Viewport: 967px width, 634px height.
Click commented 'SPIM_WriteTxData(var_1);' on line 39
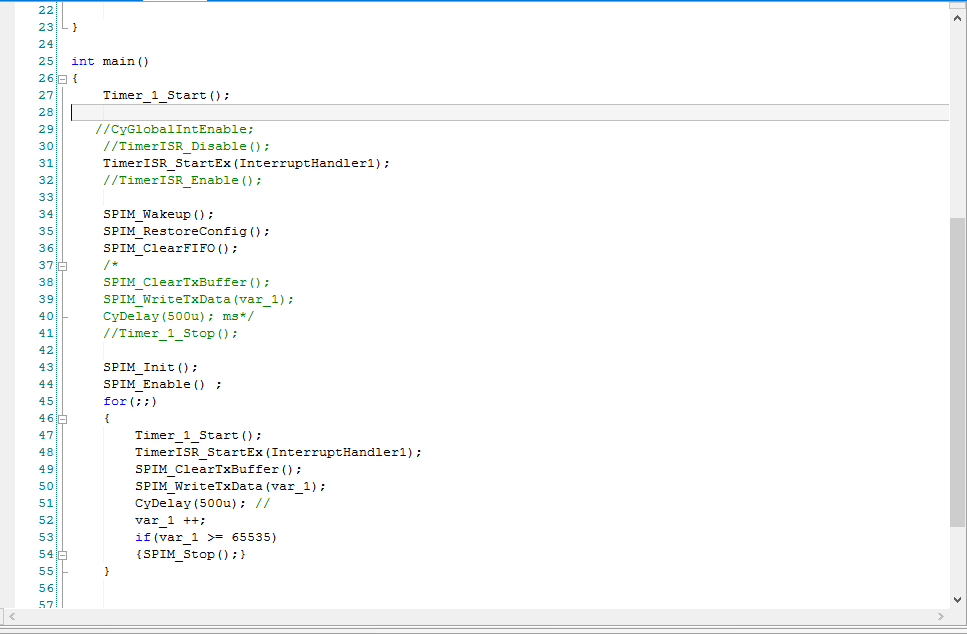199,299
